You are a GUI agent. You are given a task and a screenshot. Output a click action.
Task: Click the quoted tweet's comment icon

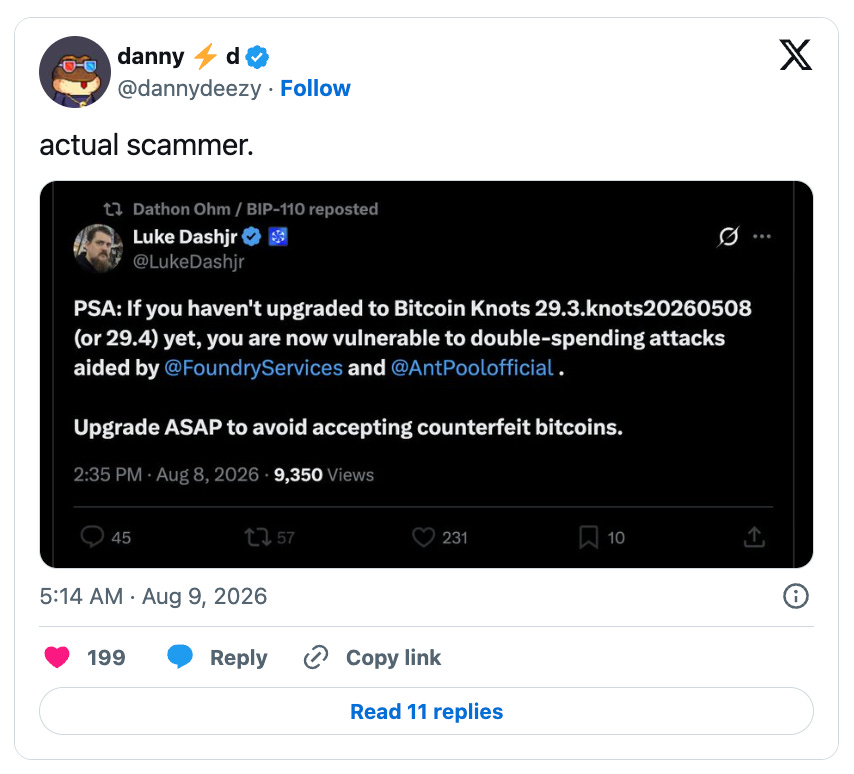[x=92, y=537]
